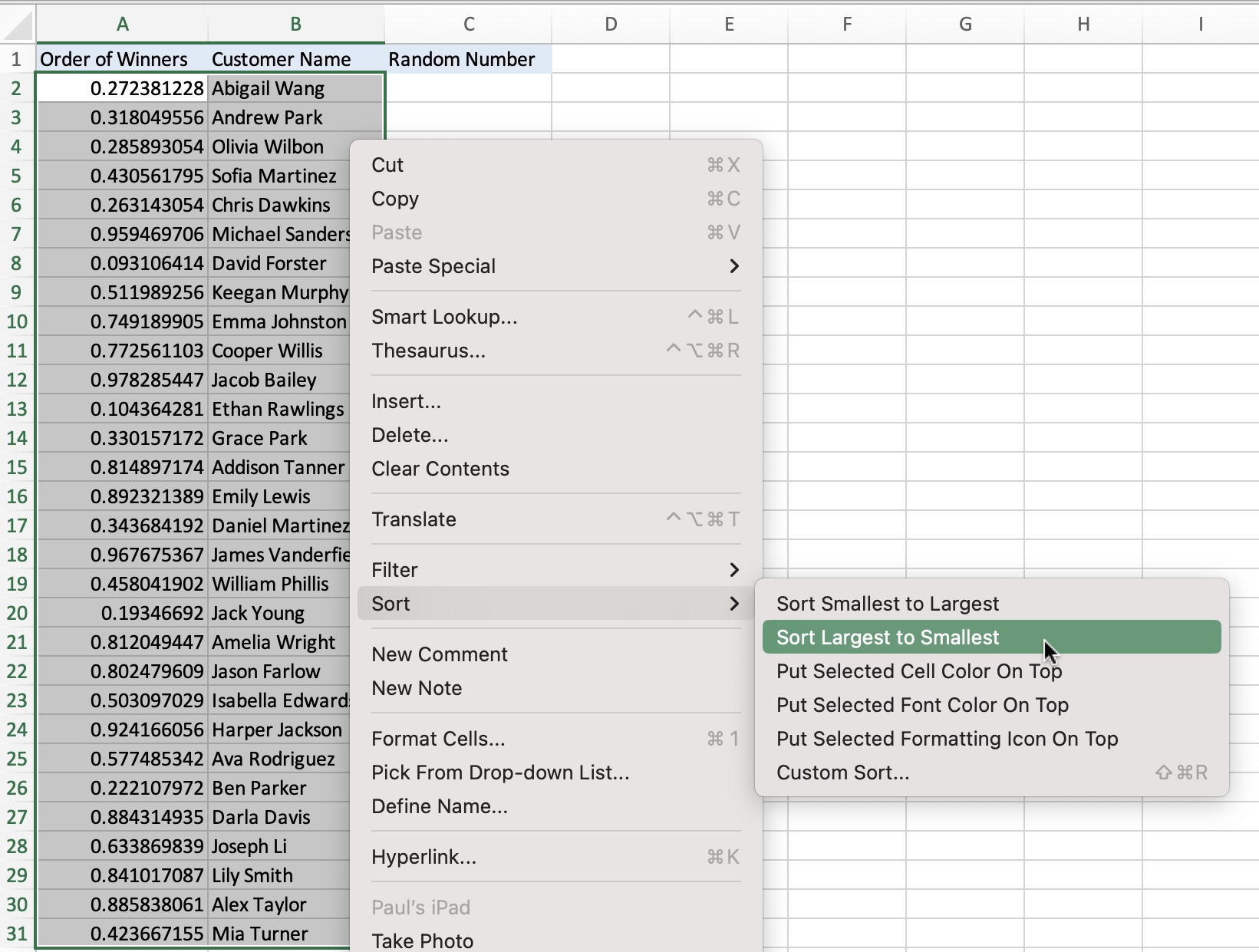Select column E header
Image resolution: width=1259 pixels, height=952 pixels.
click(729, 25)
